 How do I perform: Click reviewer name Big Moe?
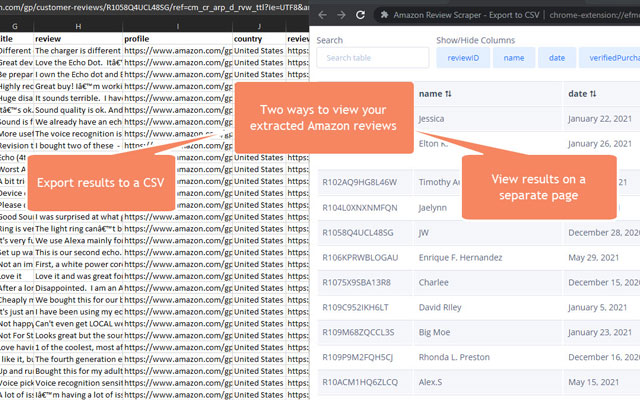click(x=434, y=332)
